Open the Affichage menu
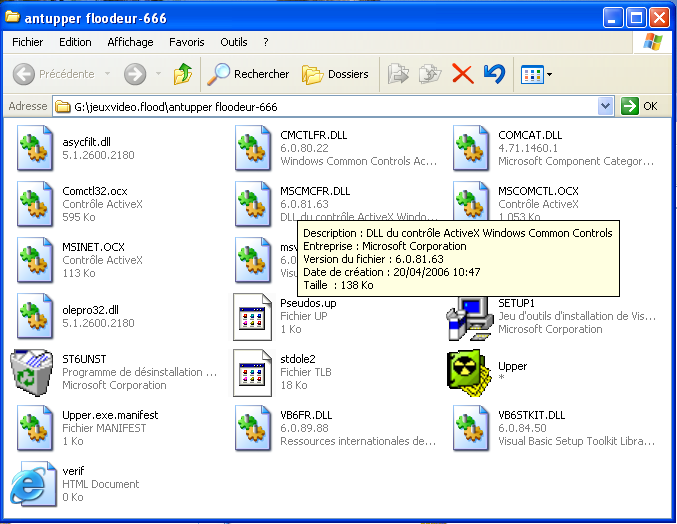 [x=130, y=42]
